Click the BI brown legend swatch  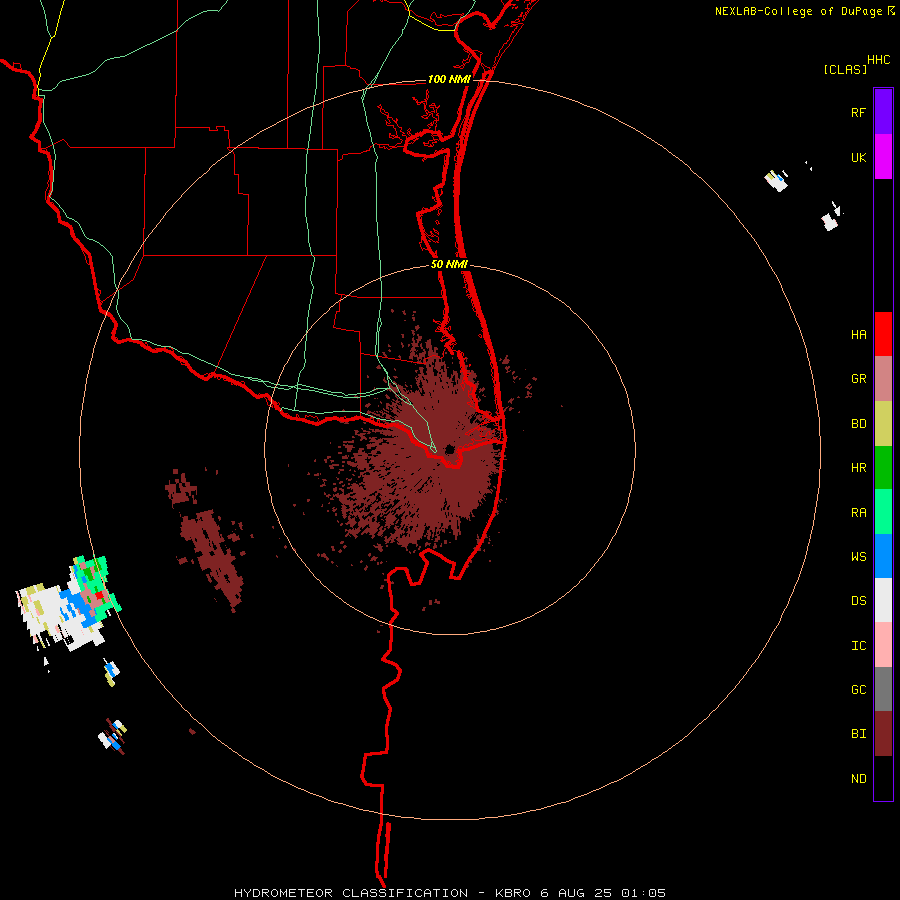coord(883,734)
